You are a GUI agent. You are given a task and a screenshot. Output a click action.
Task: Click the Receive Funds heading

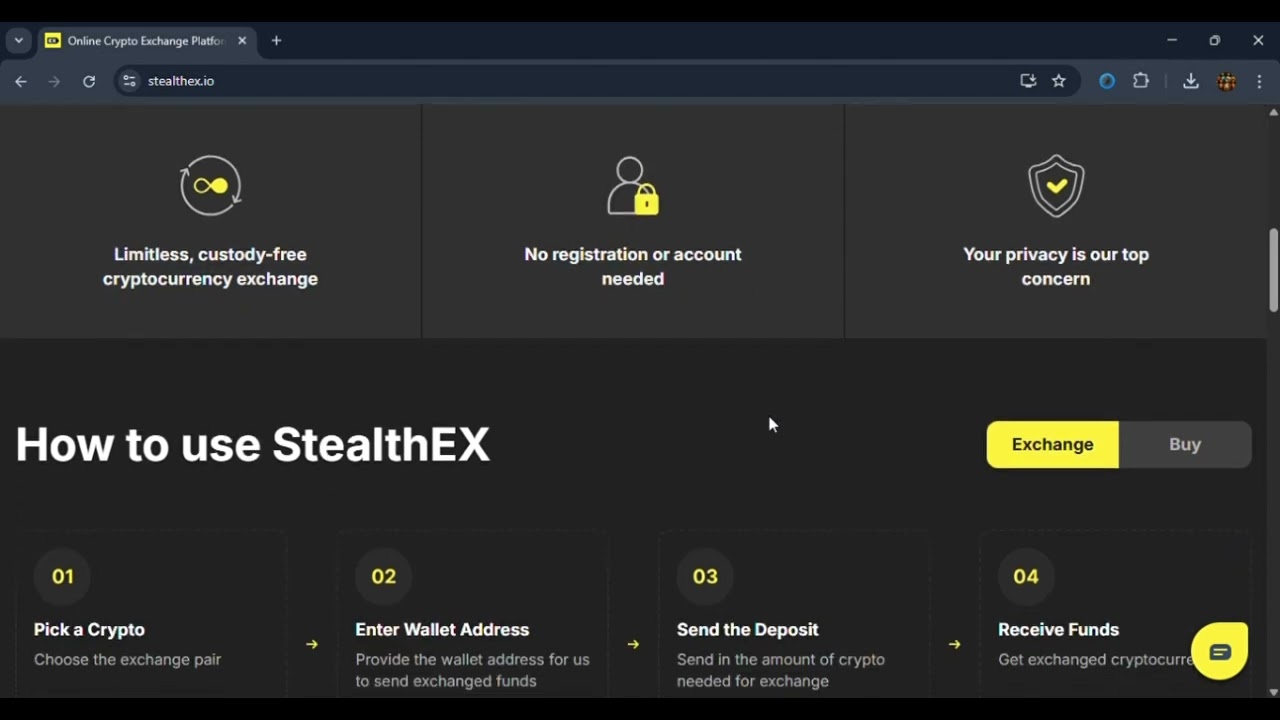(x=1058, y=629)
